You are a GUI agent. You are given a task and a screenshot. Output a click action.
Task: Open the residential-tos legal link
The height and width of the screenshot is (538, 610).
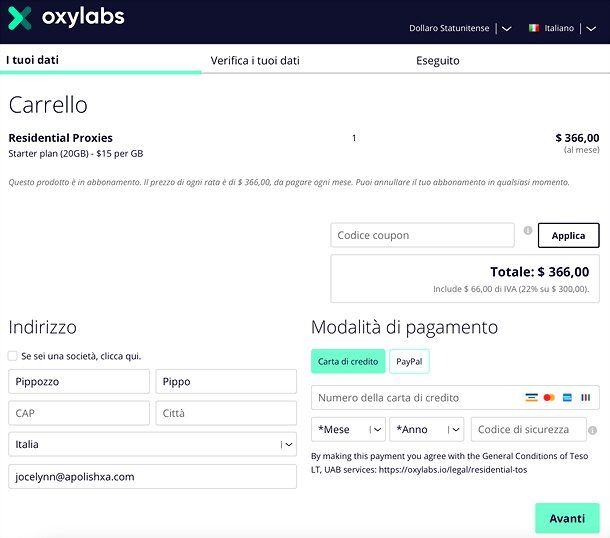pos(453,470)
